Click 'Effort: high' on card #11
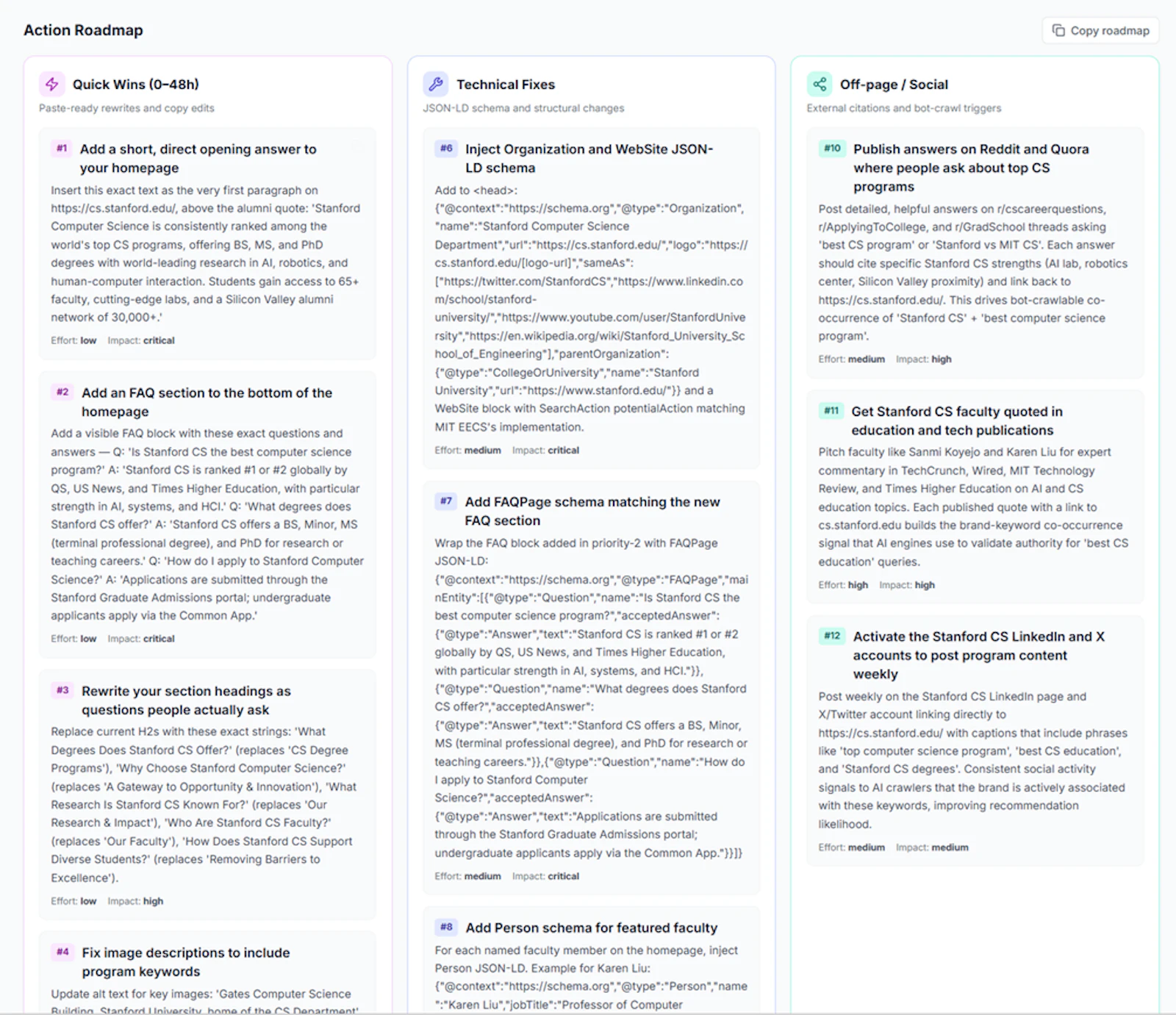This screenshot has width=1176, height=1015. [843, 585]
